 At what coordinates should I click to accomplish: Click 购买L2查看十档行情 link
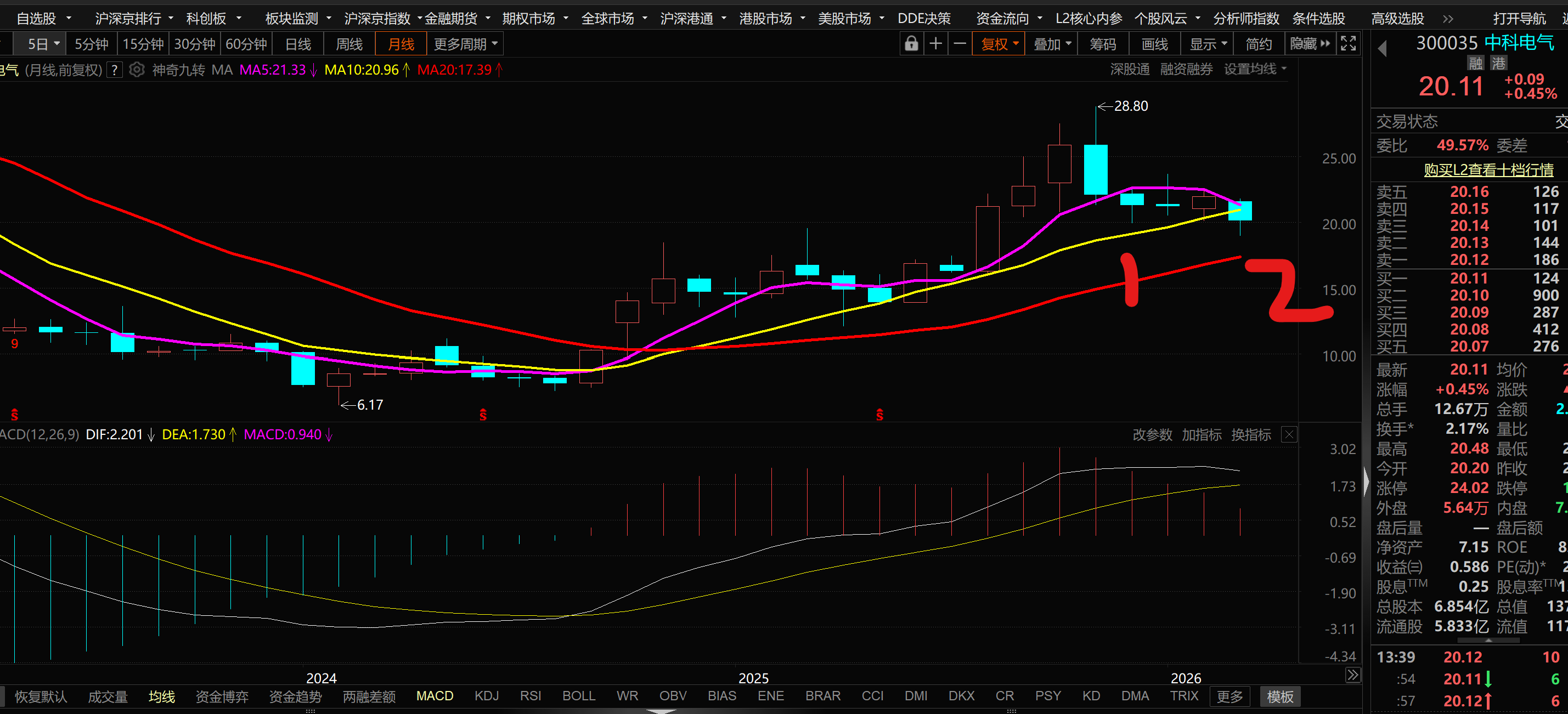[x=1488, y=169]
